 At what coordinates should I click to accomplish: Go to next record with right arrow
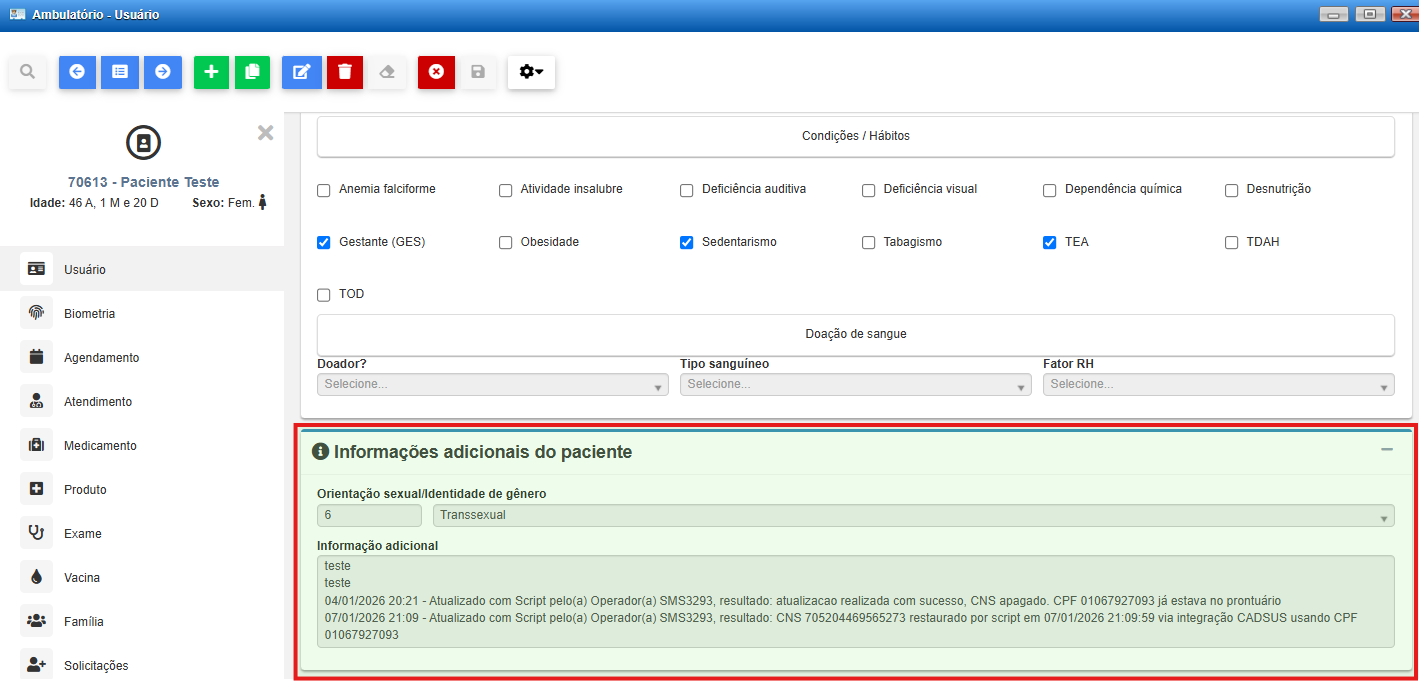(163, 72)
